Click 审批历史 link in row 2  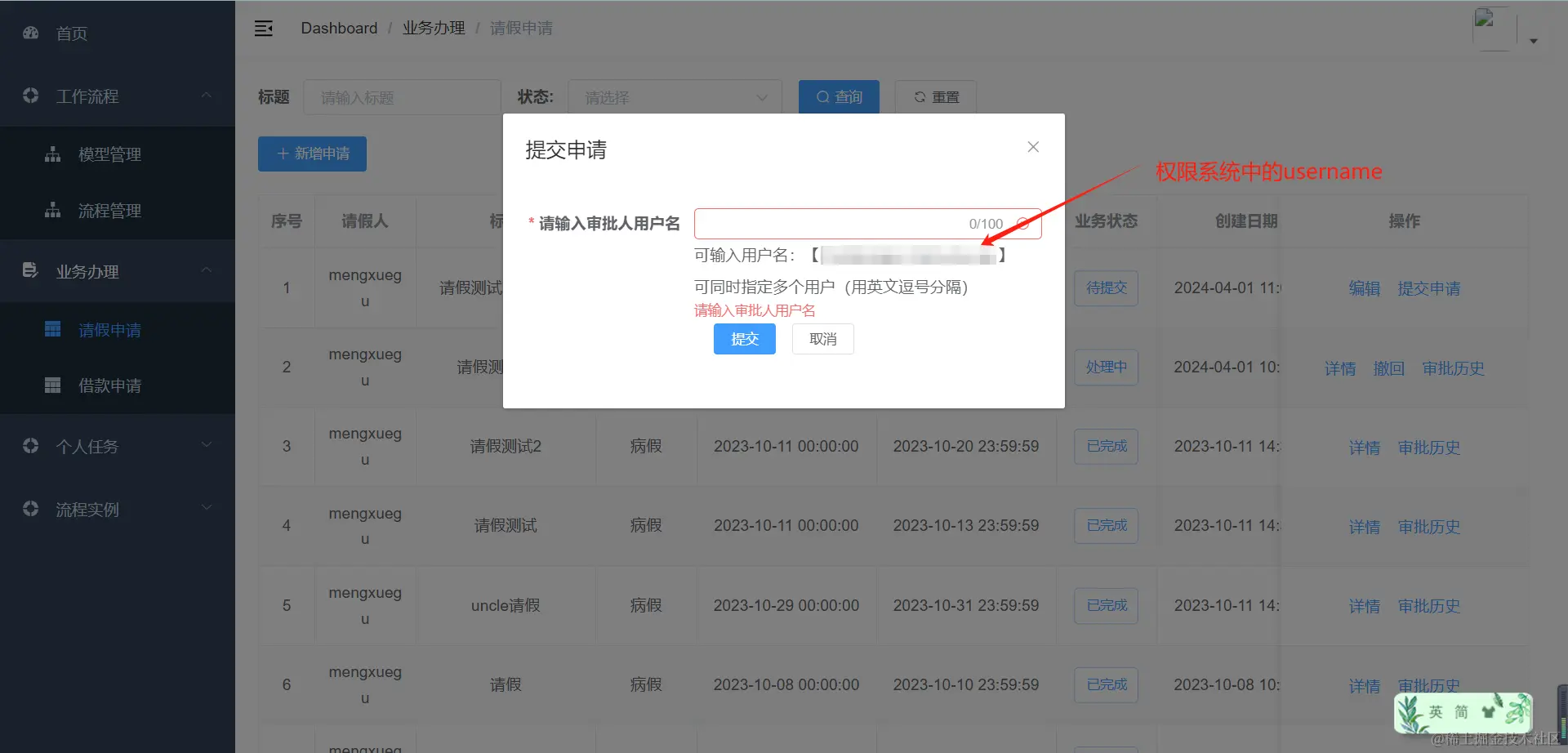[1454, 368]
